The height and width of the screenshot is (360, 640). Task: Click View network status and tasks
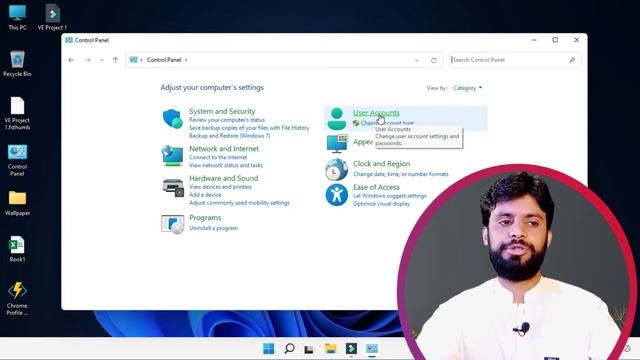point(226,165)
